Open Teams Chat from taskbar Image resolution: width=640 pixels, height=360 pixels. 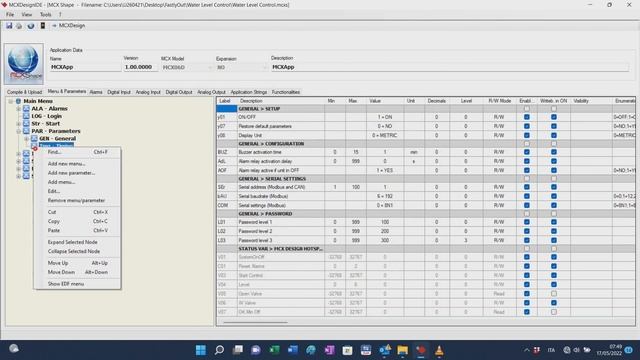[256, 350]
